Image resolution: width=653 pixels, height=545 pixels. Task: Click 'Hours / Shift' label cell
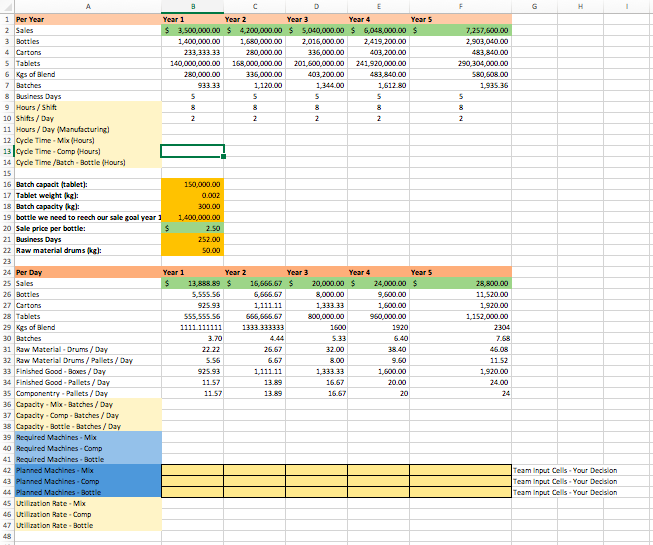88,107
